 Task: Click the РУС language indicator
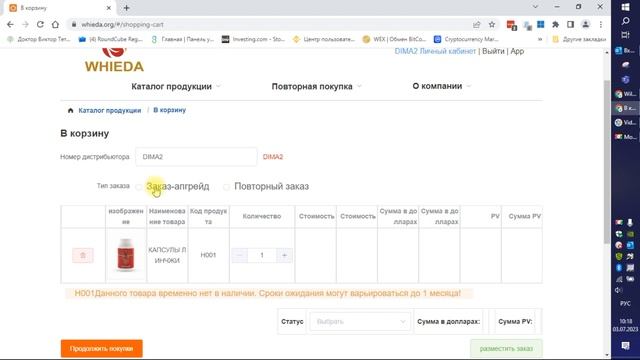(625, 304)
